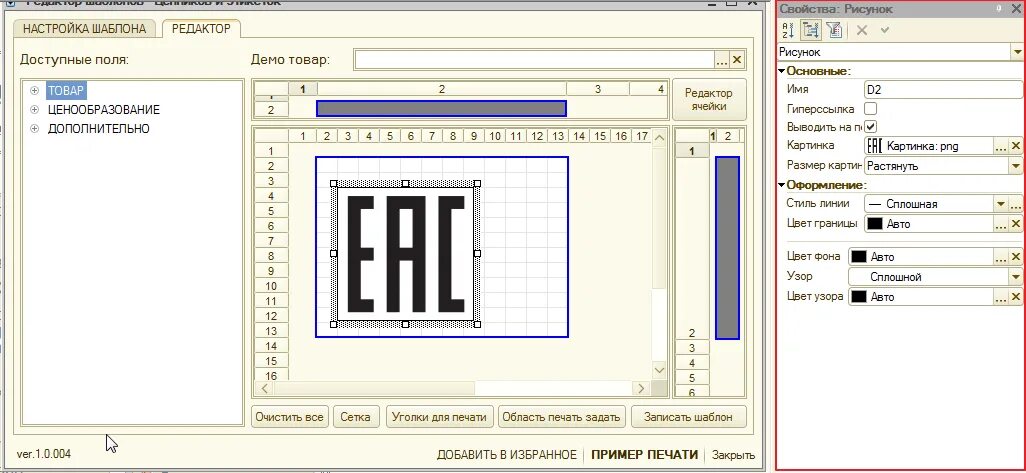Image resolution: width=1026 pixels, height=473 pixels.
Task: Select the ДОПОЛНИТЕЛЬНО tree item
Action: 99,129
